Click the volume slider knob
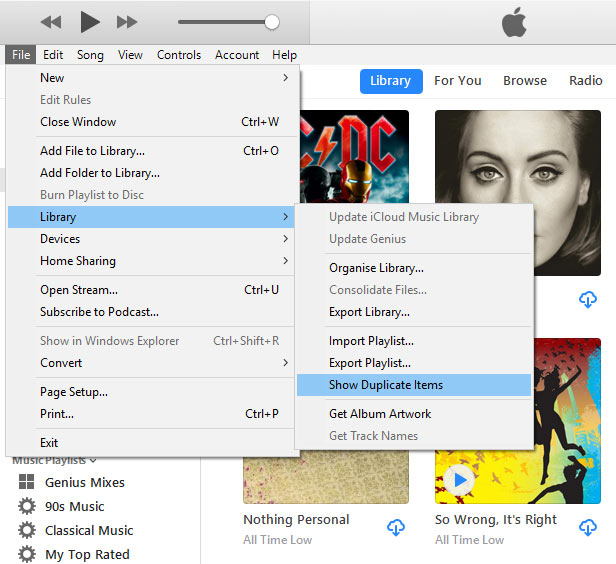The height and width of the screenshot is (564, 616). (271, 22)
